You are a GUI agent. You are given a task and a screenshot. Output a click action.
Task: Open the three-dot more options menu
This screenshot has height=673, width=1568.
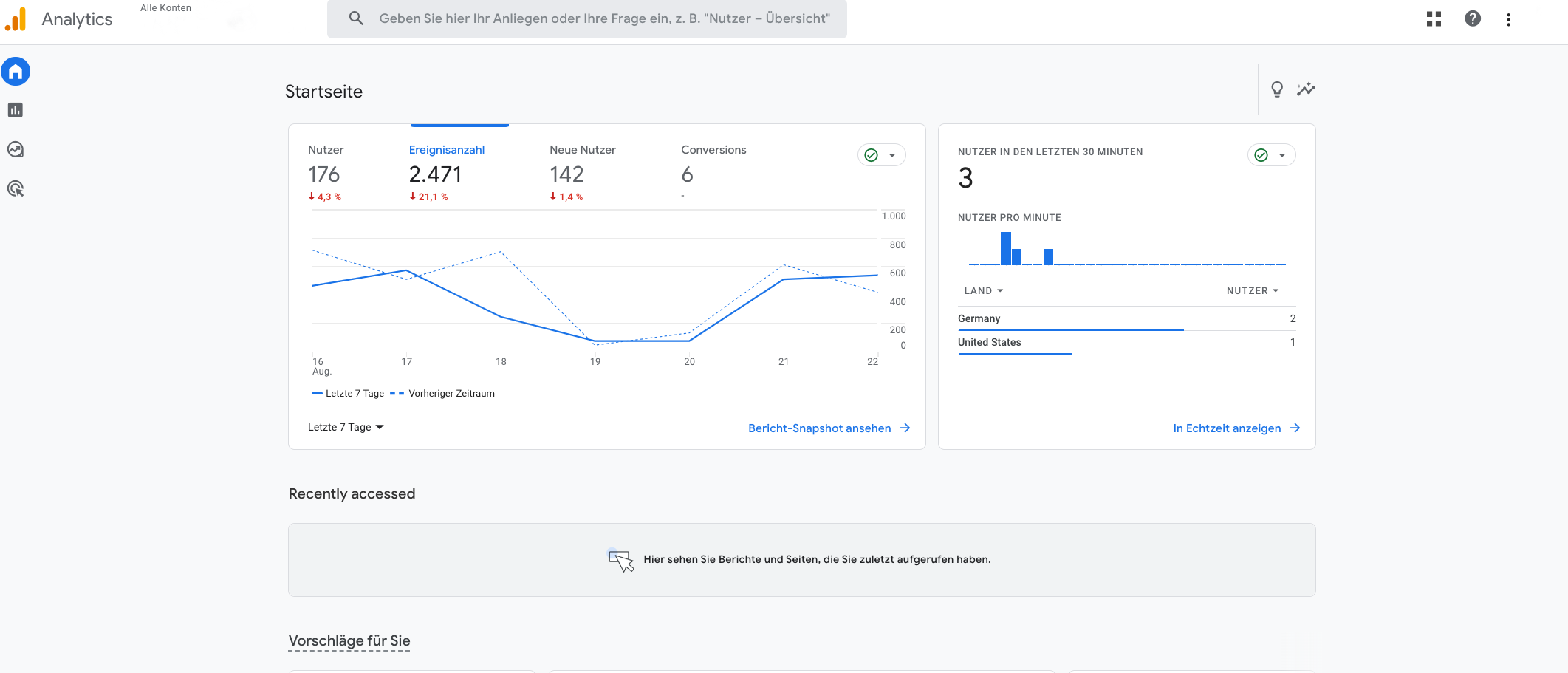click(x=1508, y=19)
